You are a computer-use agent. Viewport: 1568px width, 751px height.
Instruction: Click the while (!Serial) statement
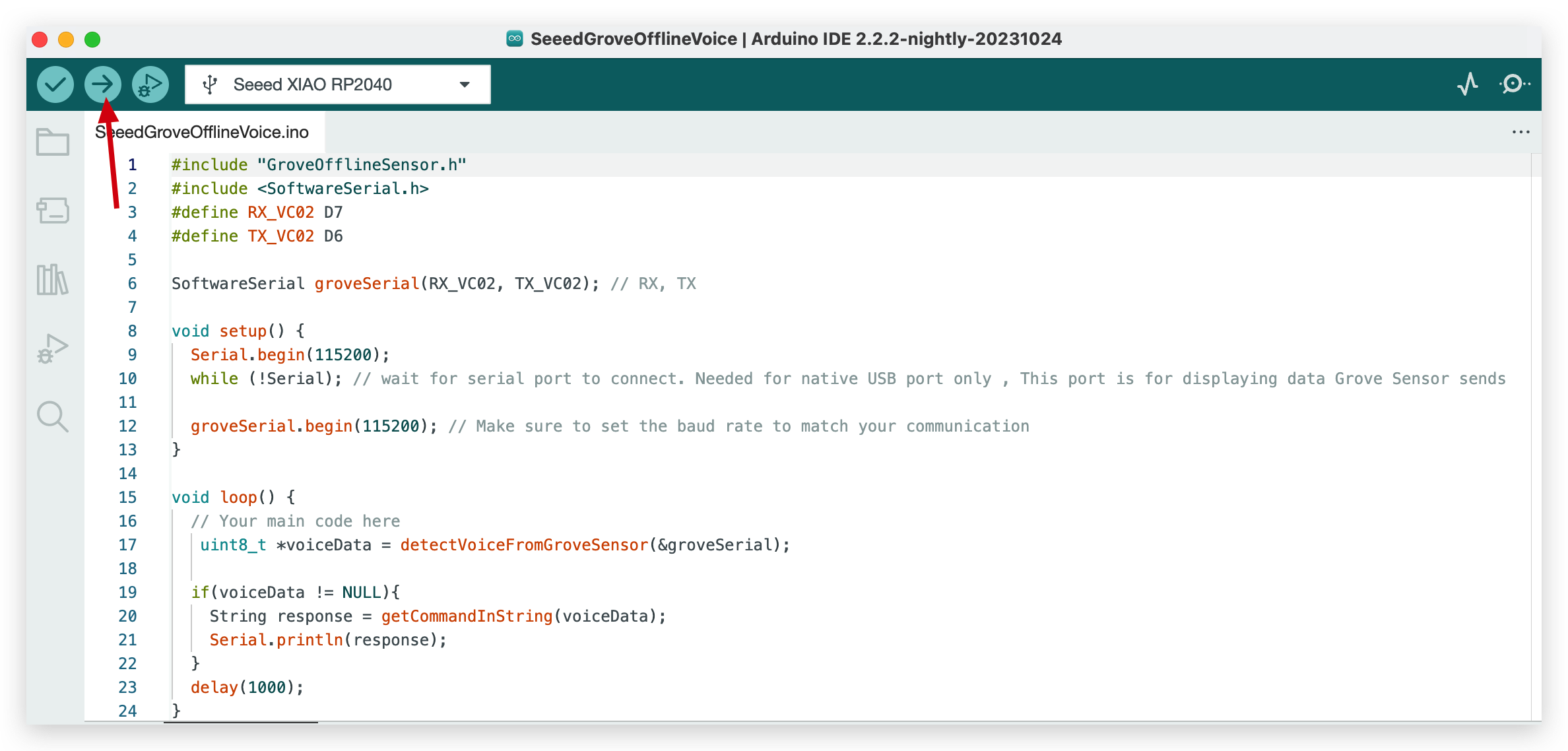point(267,379)
